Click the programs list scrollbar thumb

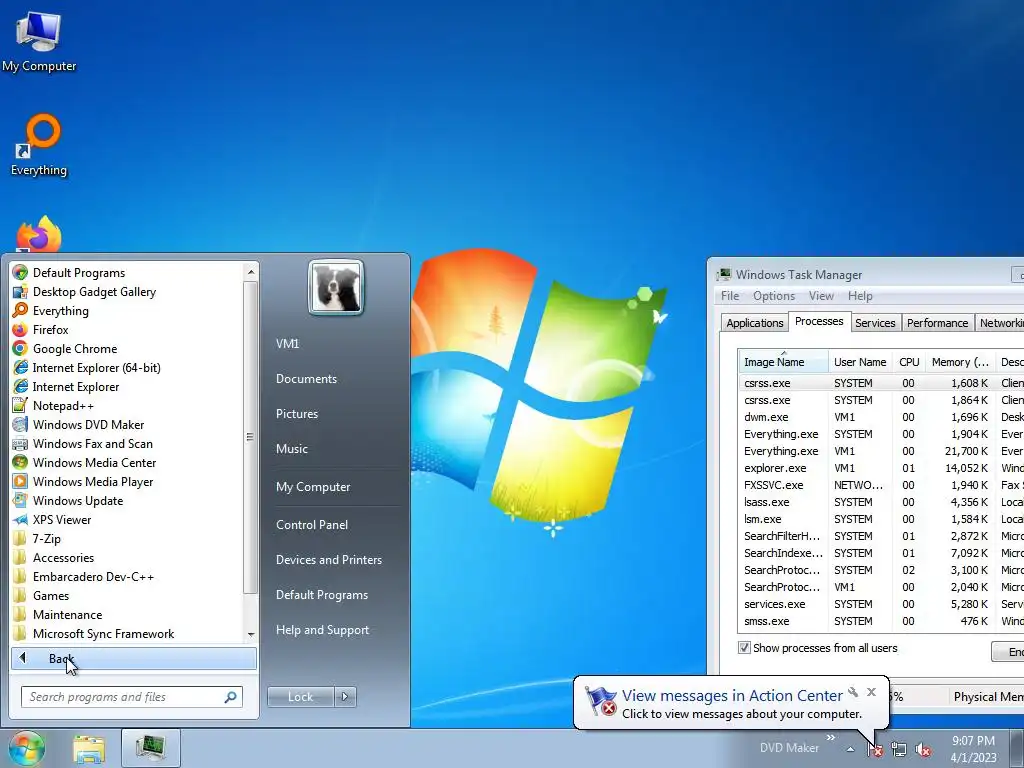tap(250, 437)
